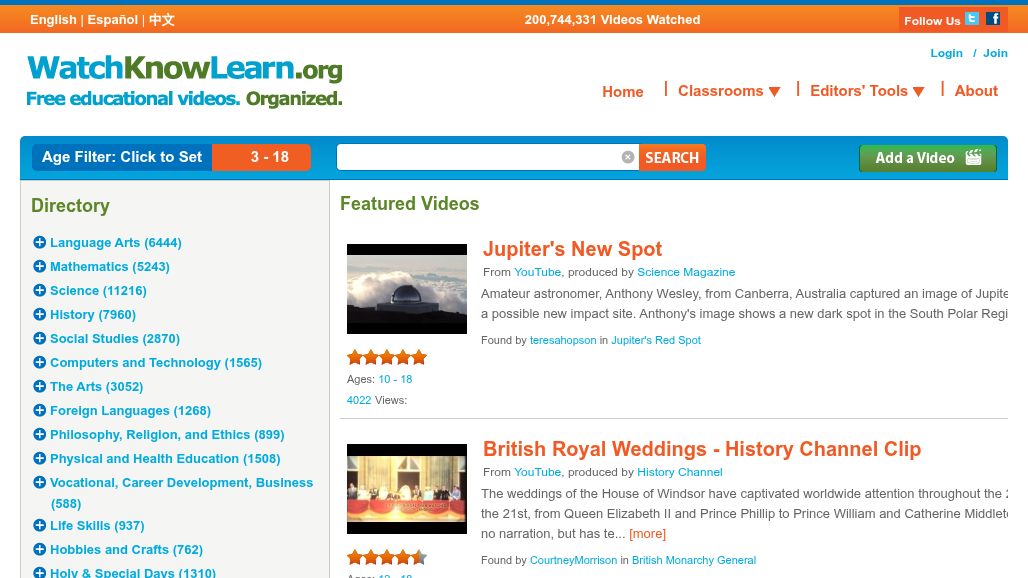Image resolution: width=1028 pixels, height=578 pixels.
Task: Follow WatchKnowLearn on the Twitter icon
Action: [971, 18]
